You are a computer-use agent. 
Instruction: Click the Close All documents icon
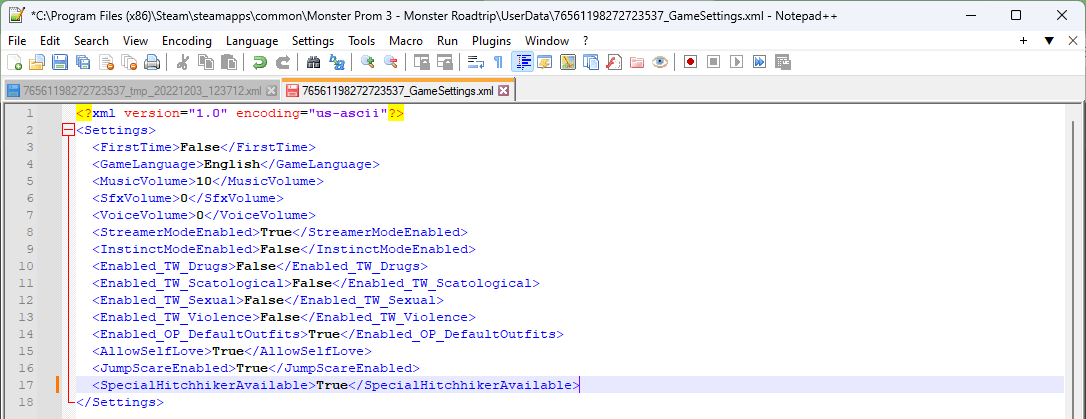[x=129, y=63]
